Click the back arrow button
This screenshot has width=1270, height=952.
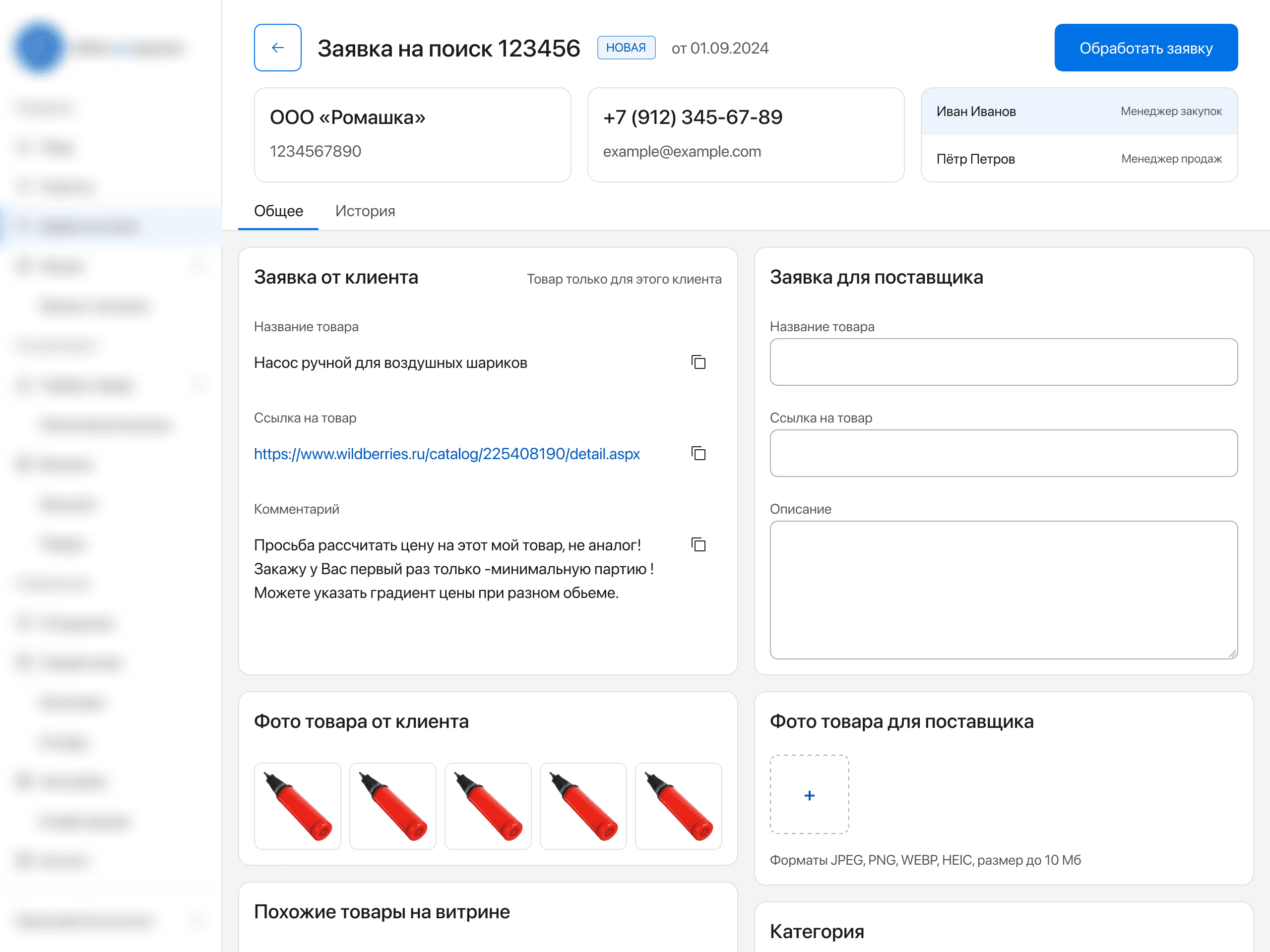(x=277, y=48)
